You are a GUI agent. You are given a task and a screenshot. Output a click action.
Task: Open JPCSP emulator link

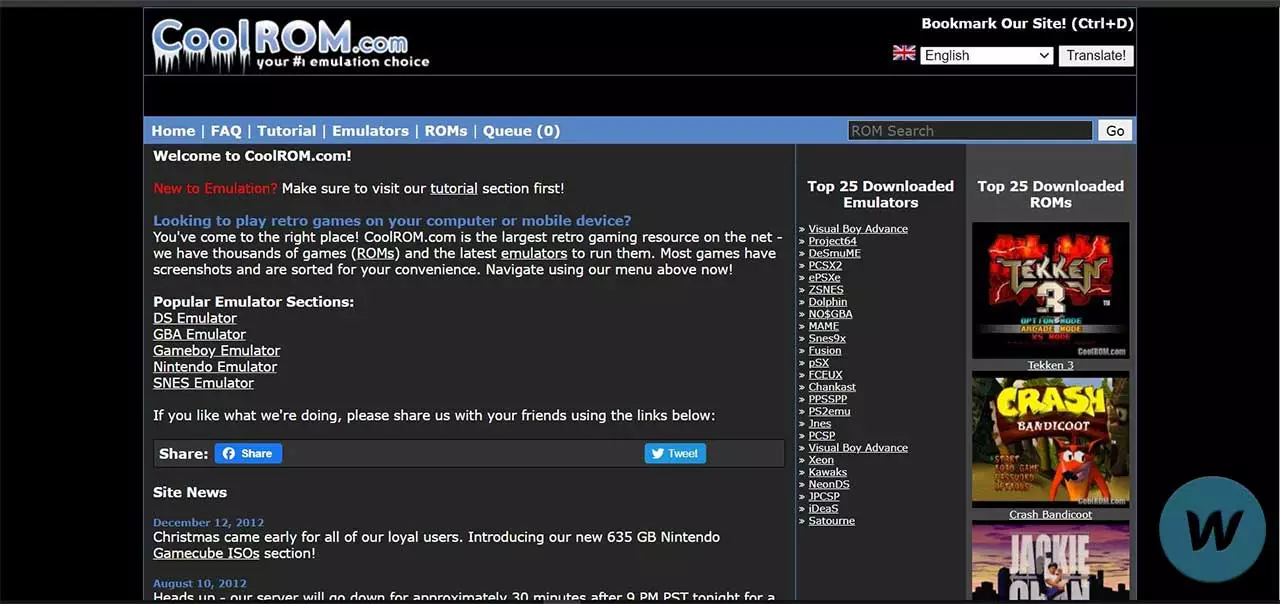(x=824, y=496)
